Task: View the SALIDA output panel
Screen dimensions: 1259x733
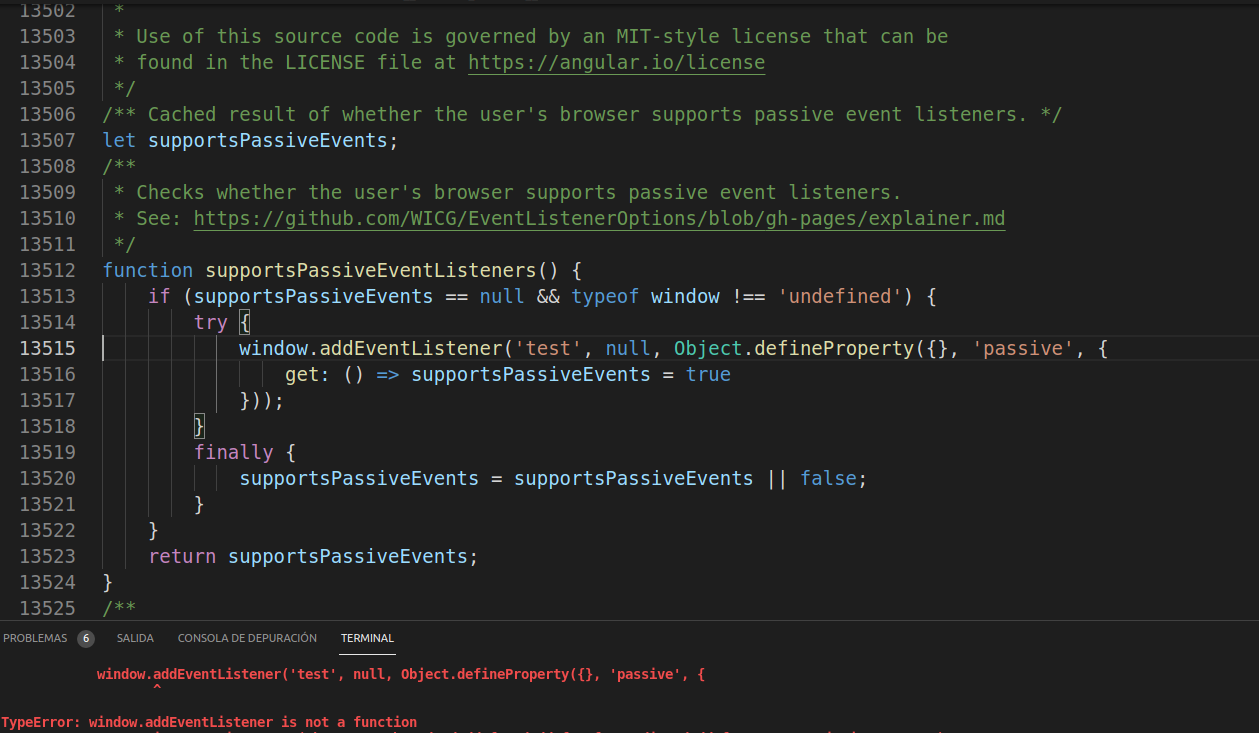Action: coord(135,638)
